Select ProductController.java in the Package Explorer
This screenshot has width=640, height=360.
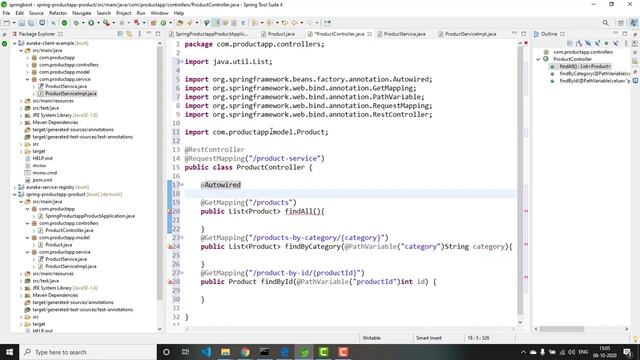[69, 231]
